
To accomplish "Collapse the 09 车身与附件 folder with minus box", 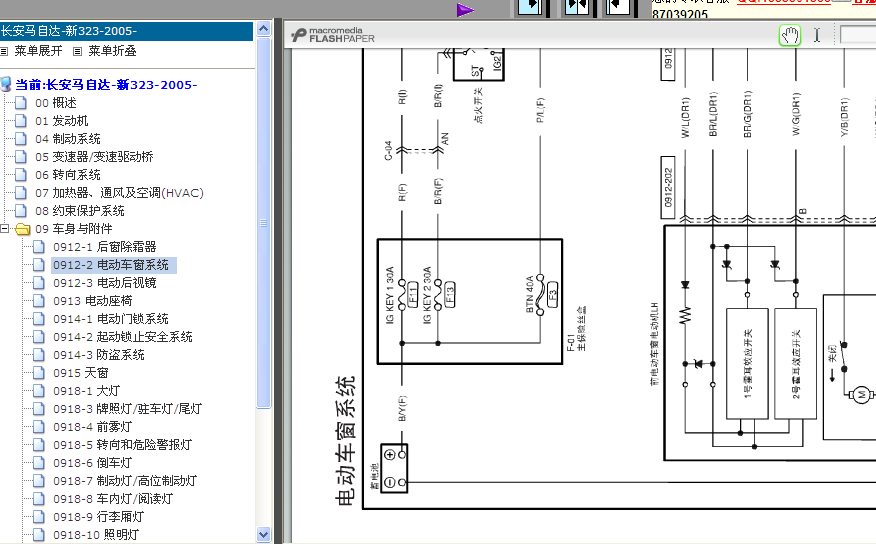I will coord(5,228).
